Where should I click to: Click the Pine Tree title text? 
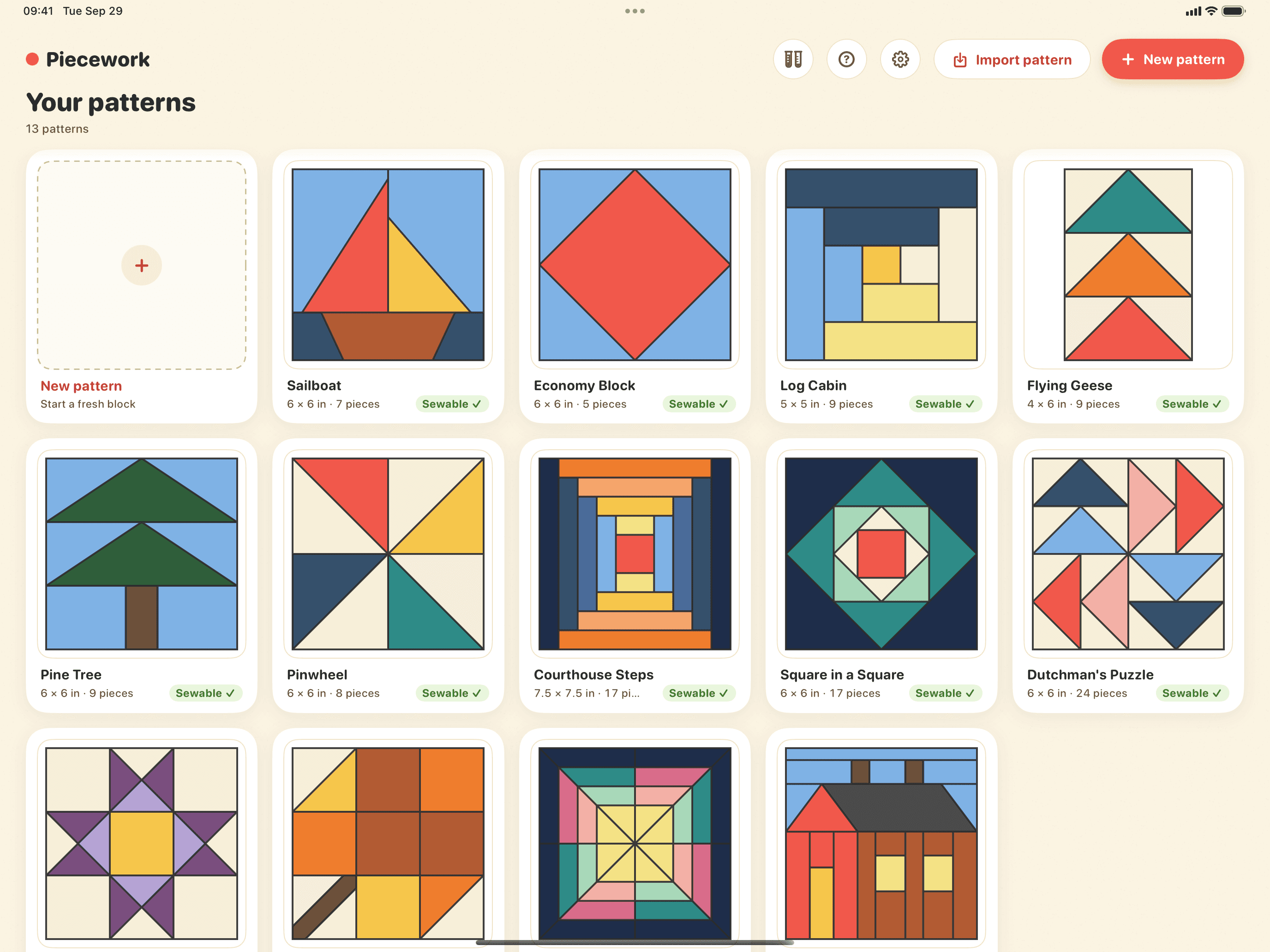pos(71,675)
